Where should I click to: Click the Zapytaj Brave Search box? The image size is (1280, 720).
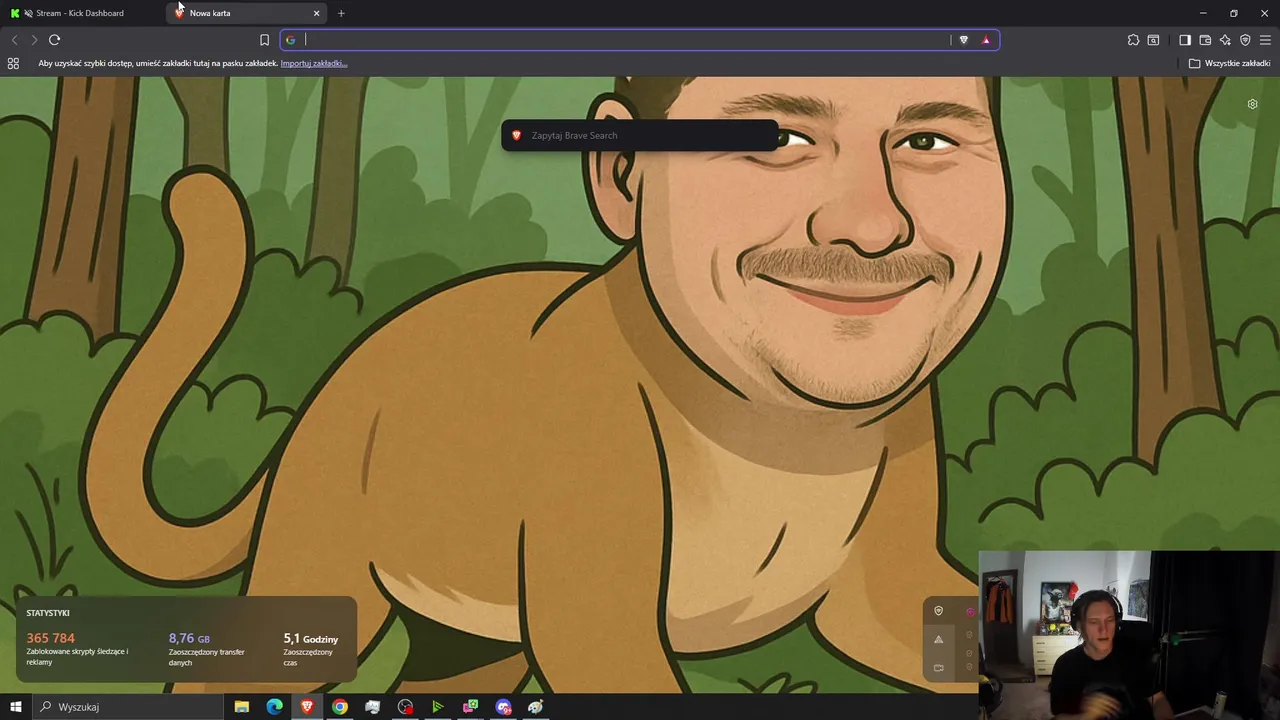(639, 135)
